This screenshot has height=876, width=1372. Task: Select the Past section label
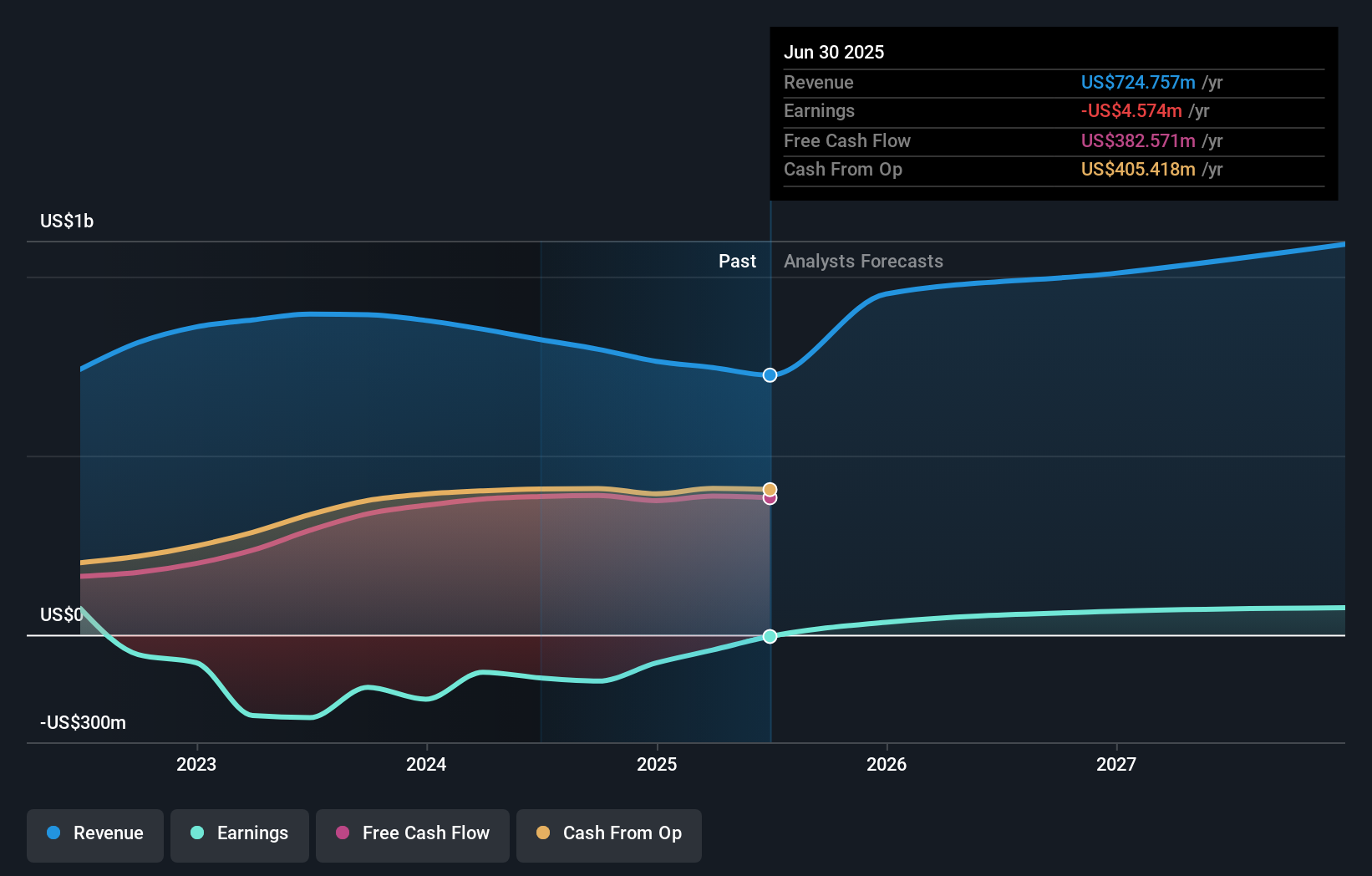pyautogui.click(x=737, y=261)
